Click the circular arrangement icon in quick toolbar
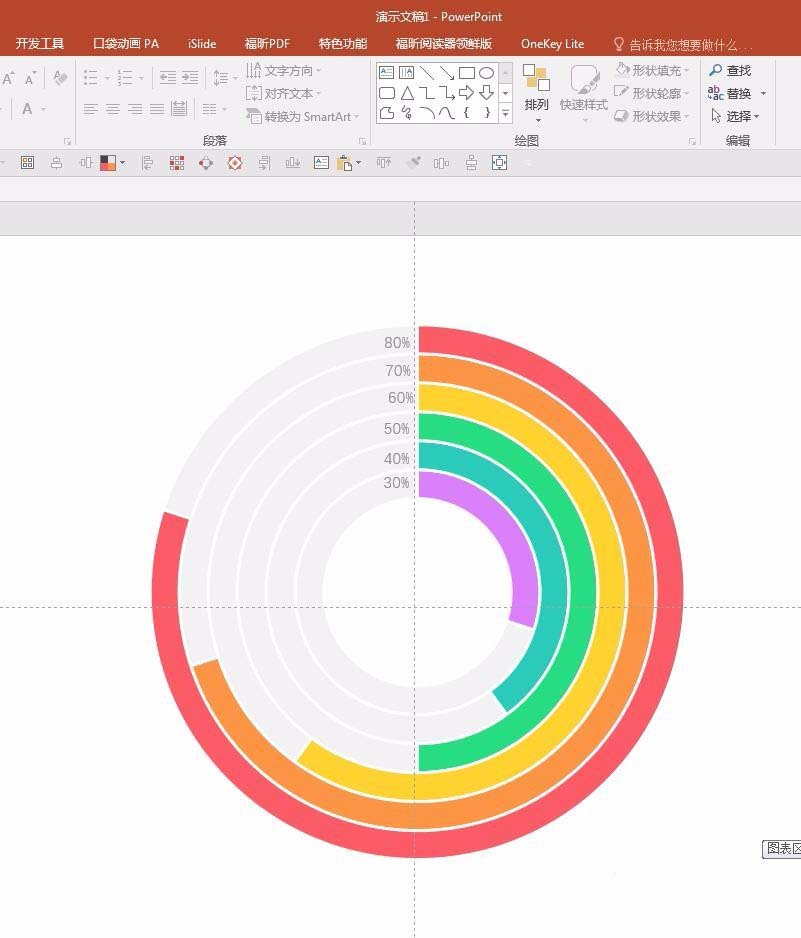 tap(206, 163)
